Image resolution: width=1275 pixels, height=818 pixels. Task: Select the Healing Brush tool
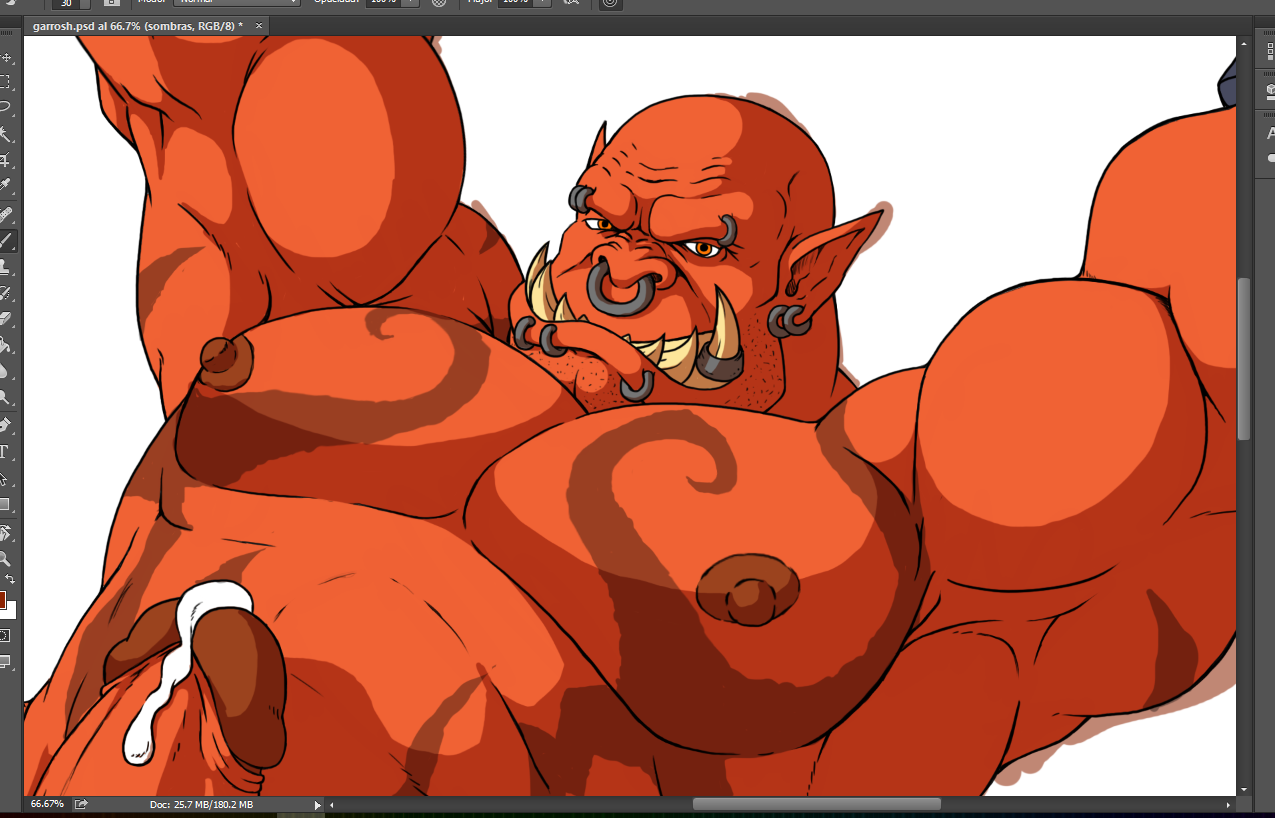(x=6, y=214)
